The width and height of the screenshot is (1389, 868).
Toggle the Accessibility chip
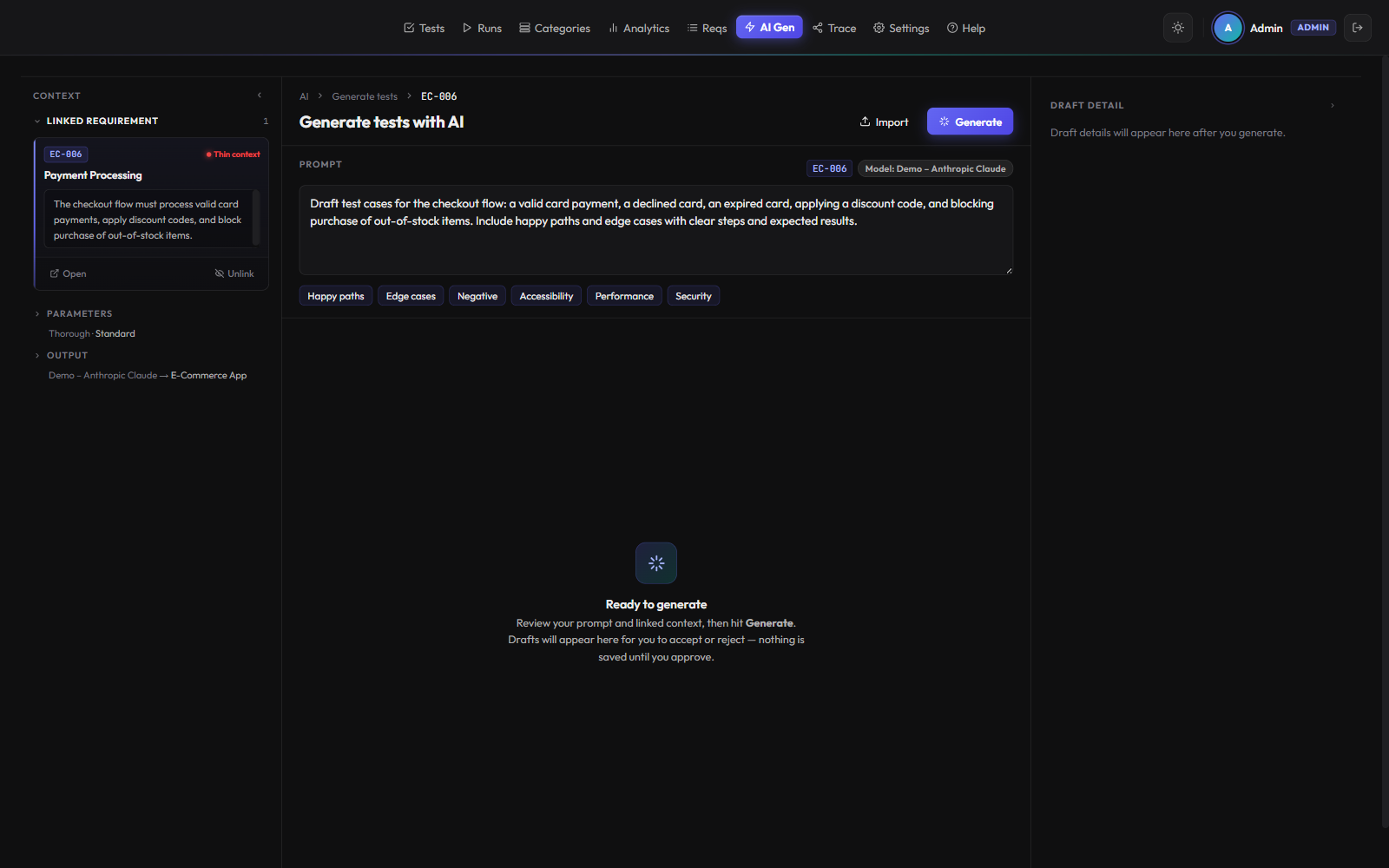click(546, 296)
